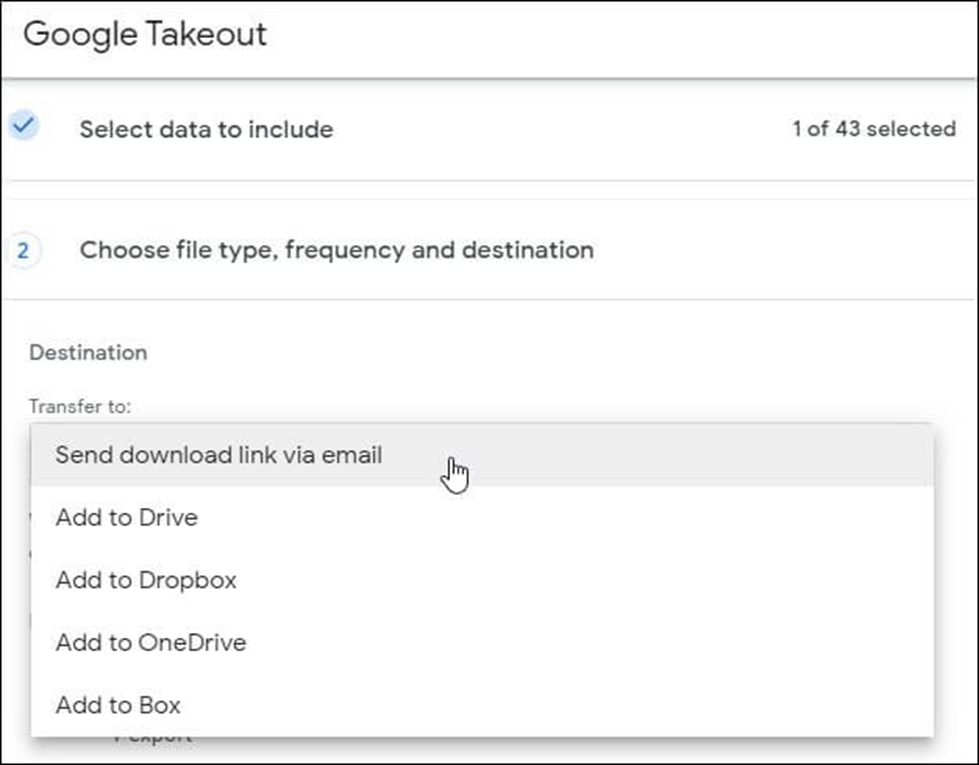The image size is (979, 765).
Task: Select Add to OneDrive as destination
Action: click(x=151, y=642)
